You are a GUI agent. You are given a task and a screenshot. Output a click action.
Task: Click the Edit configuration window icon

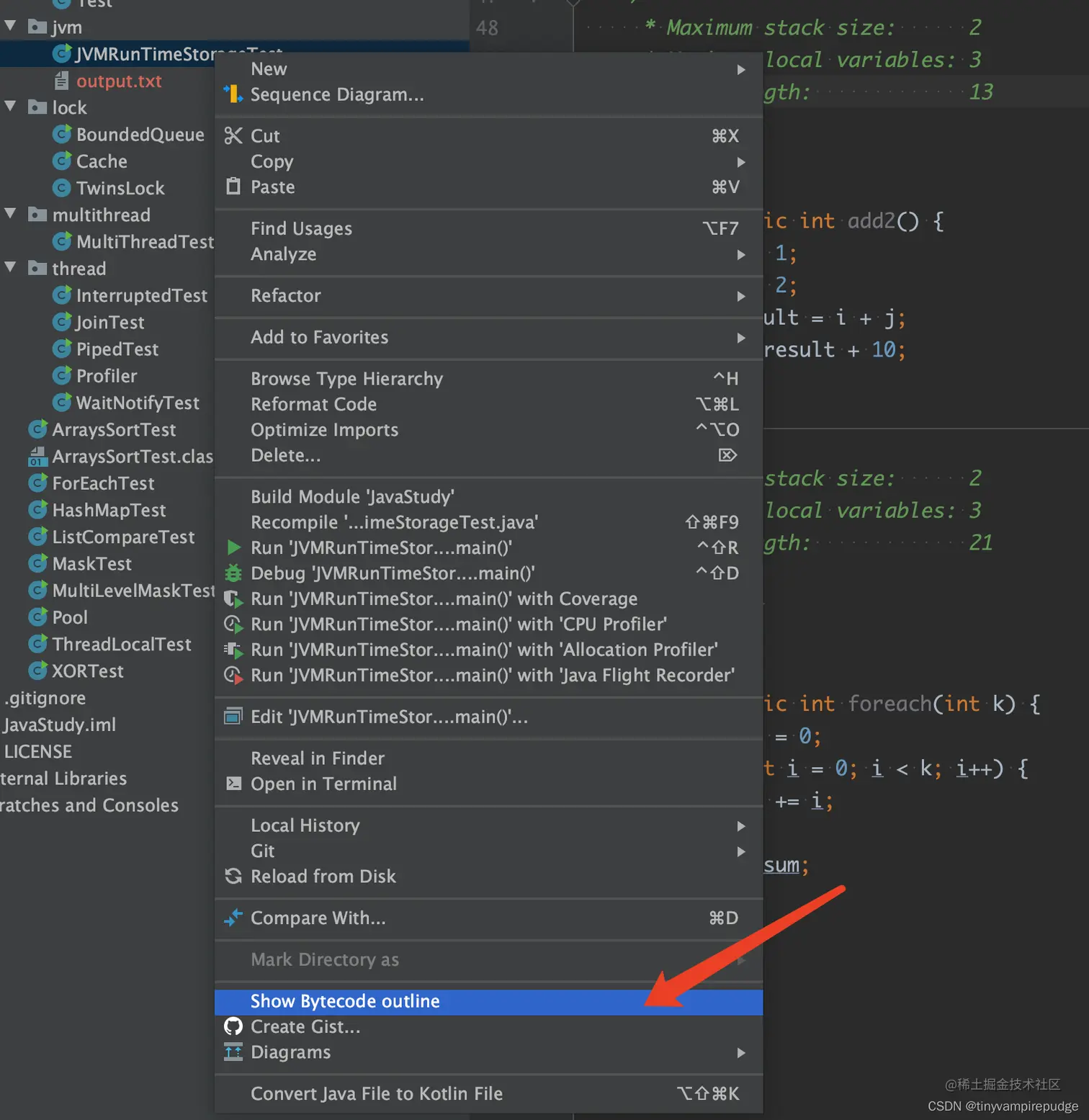coord(233,716)
